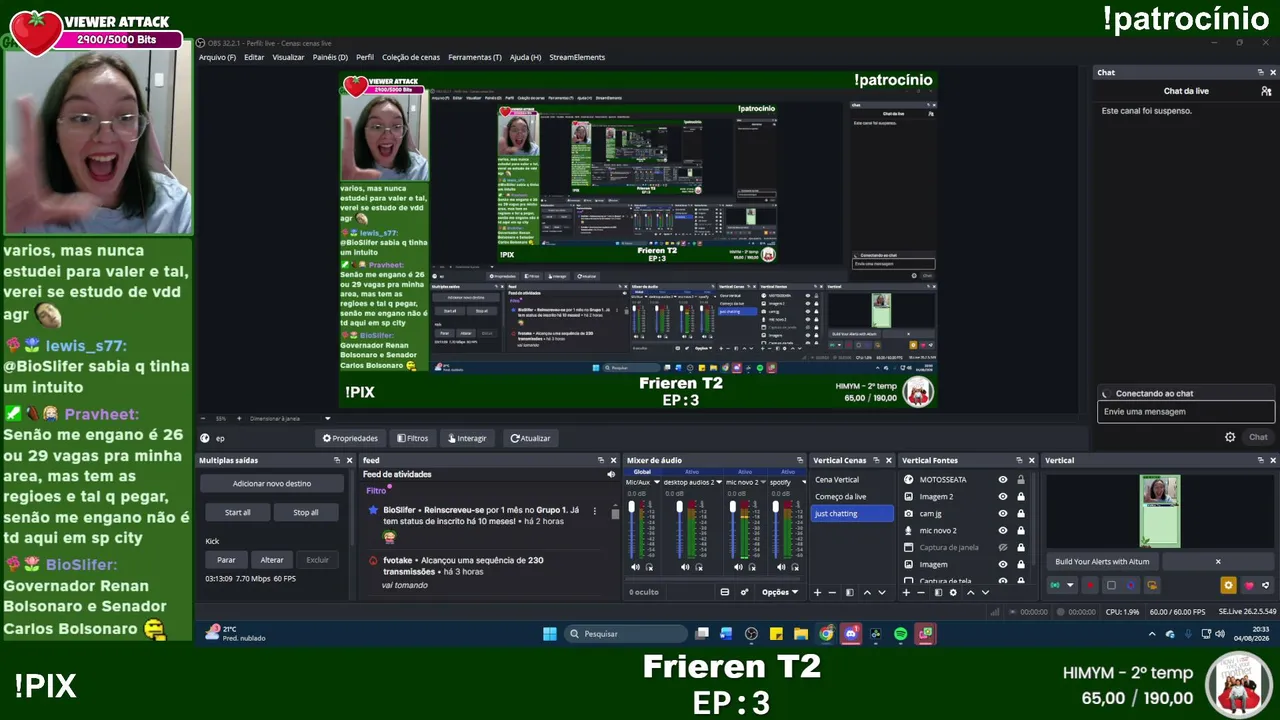Image resolution: width=1280 pixels, height=720 pixels.
Task: Open chat settings gear icon
Action: [x=1230, y=437]
